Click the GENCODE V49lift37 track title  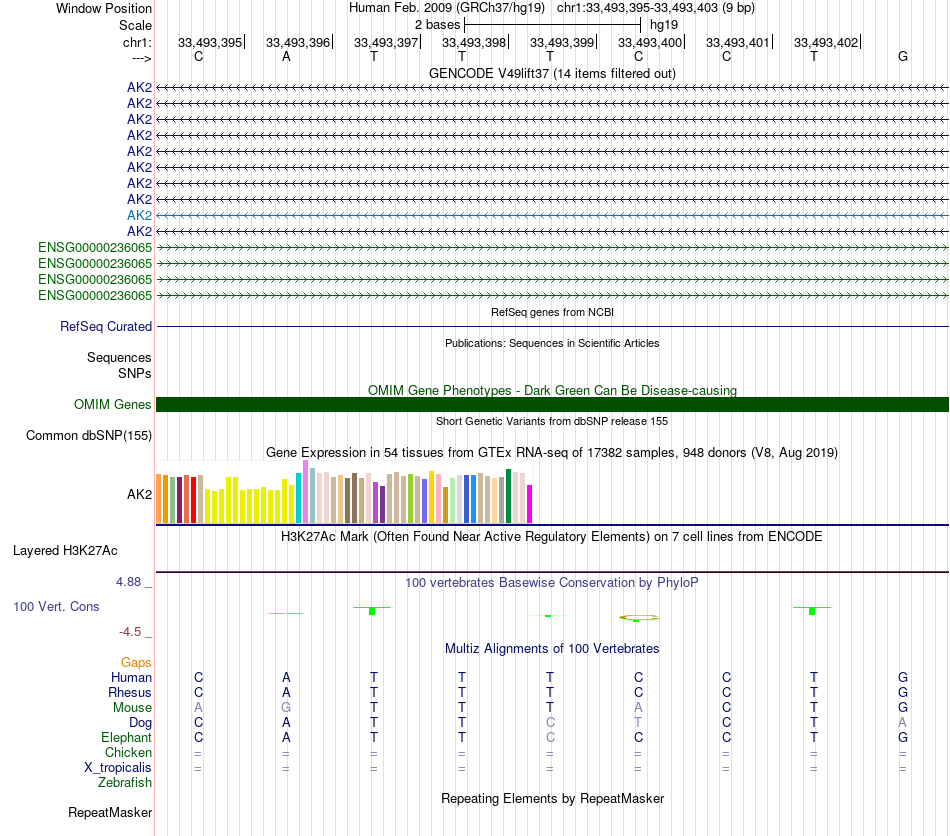pyautogui.click(x=552, y=73)
